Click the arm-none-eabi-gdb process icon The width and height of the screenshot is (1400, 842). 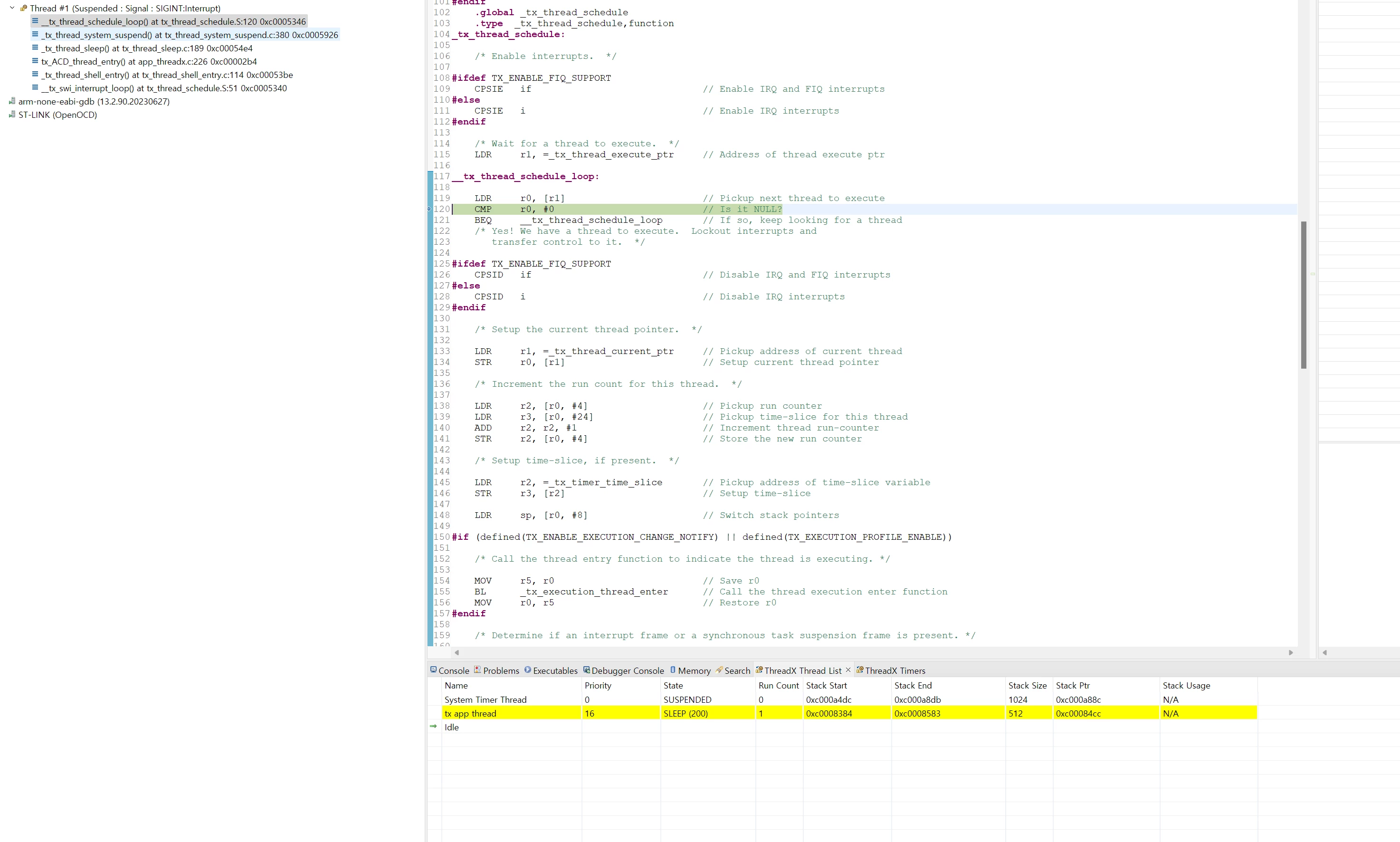coord(12,101)
